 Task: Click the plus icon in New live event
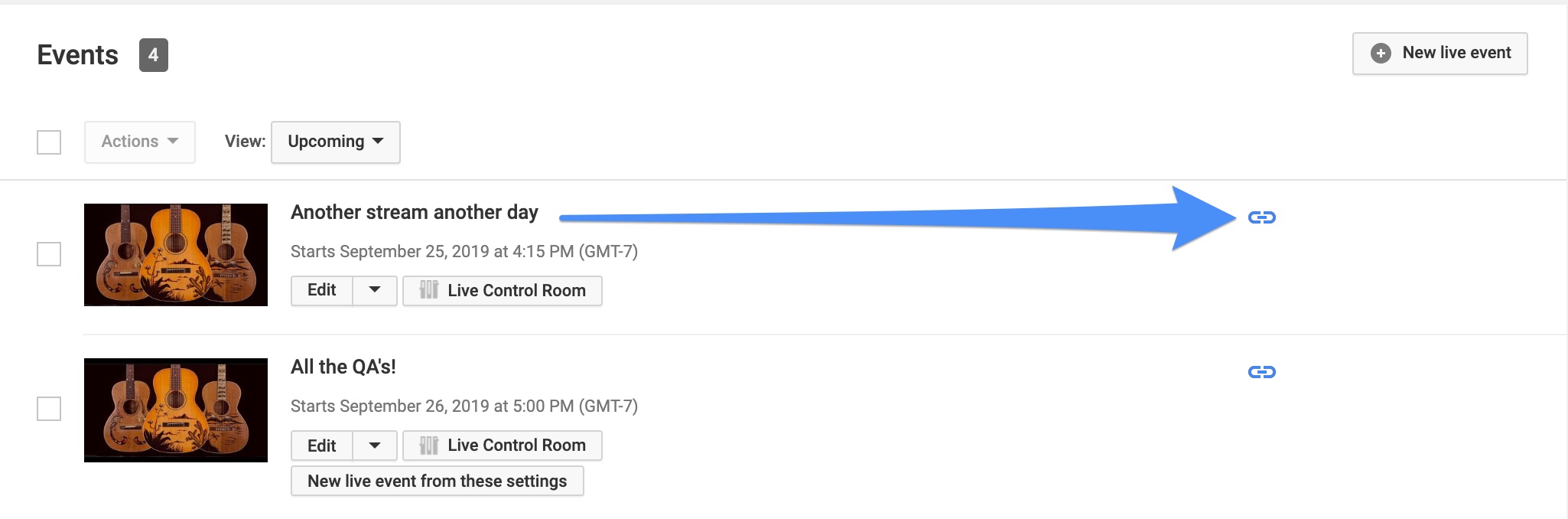(x=1381, y=53)
